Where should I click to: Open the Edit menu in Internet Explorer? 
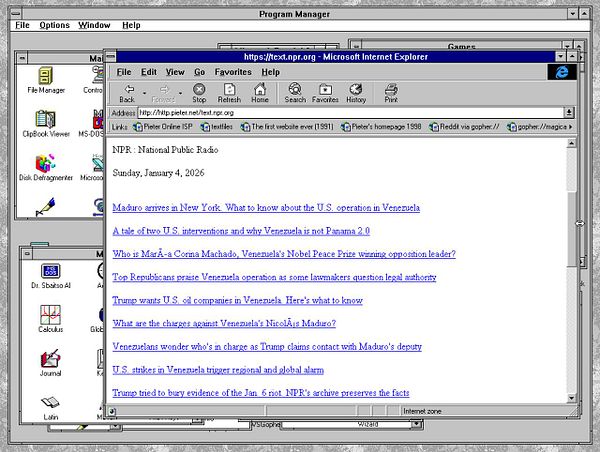pos(149,72)
